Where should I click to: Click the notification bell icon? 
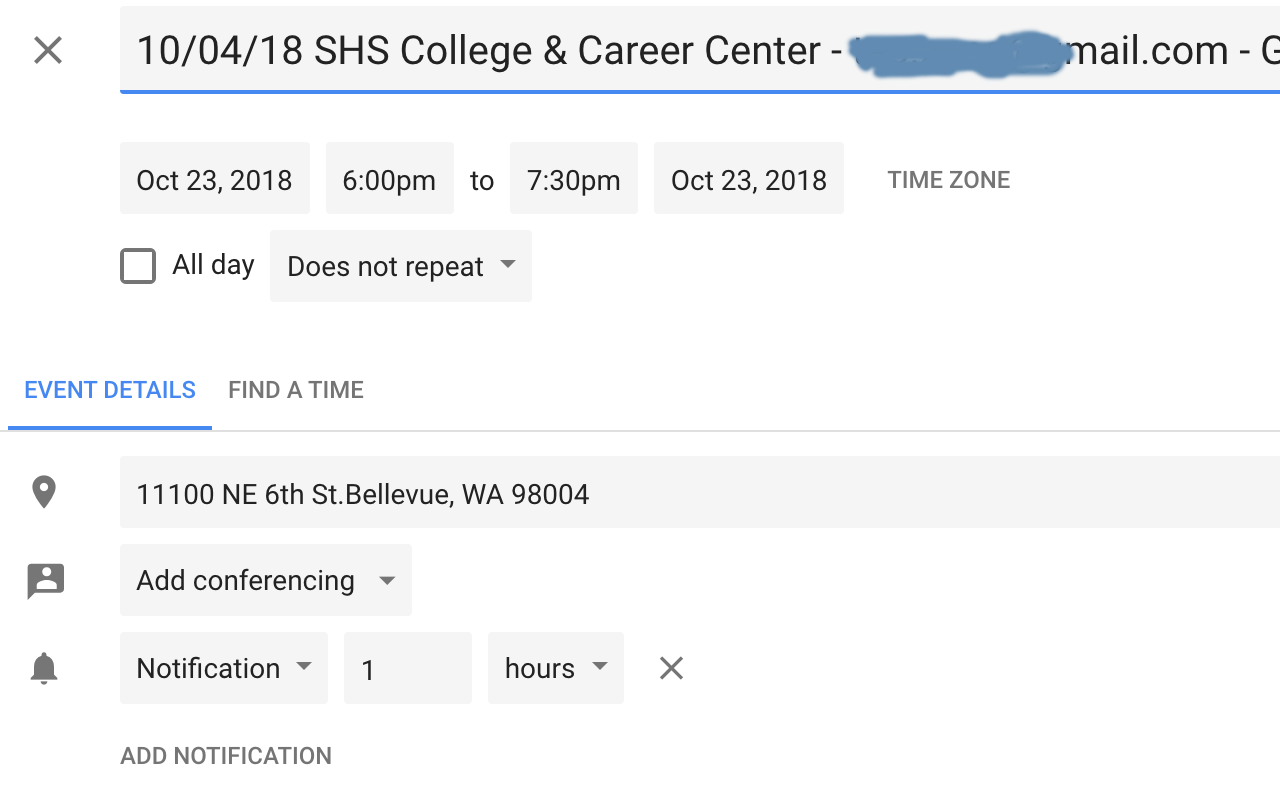44,668
